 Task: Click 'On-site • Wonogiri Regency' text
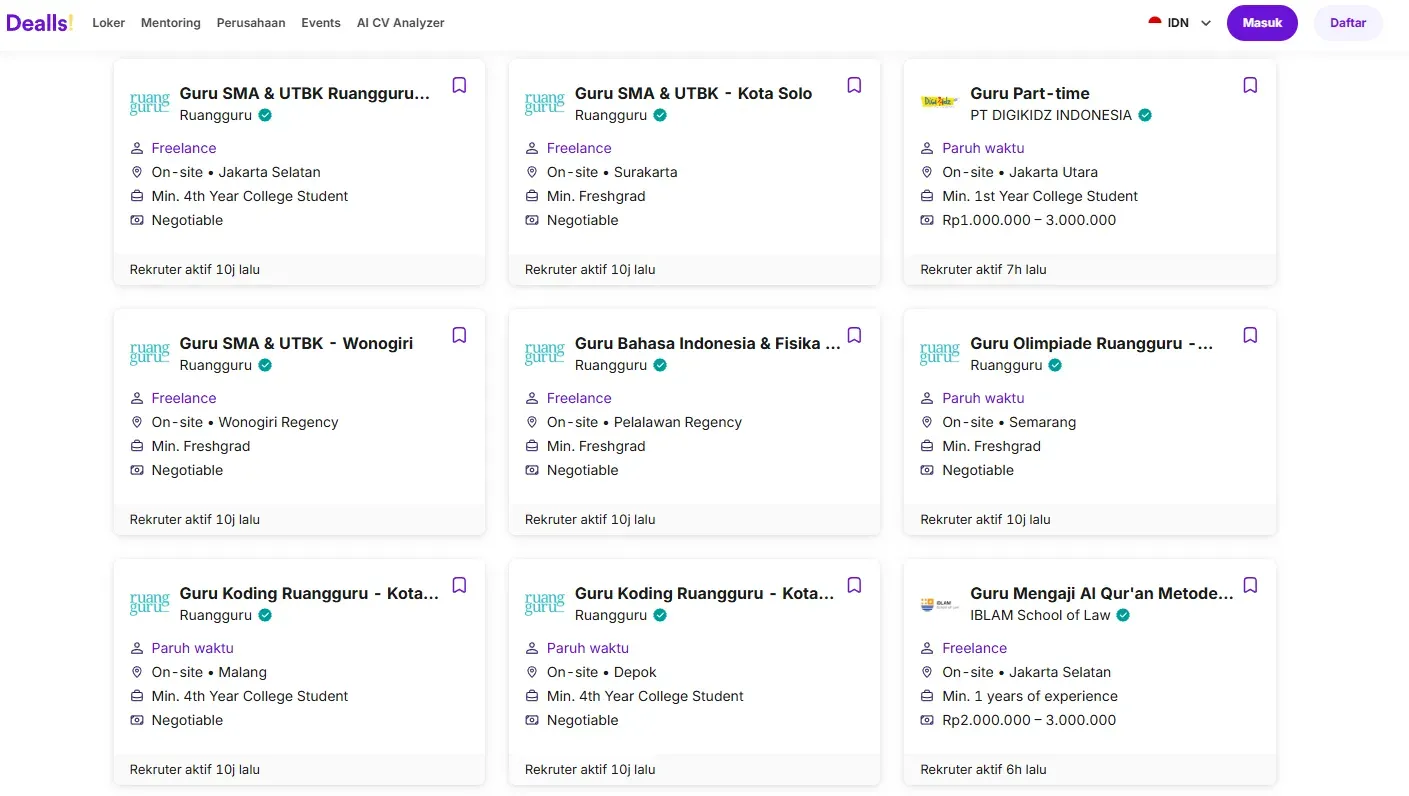[245, 422]
